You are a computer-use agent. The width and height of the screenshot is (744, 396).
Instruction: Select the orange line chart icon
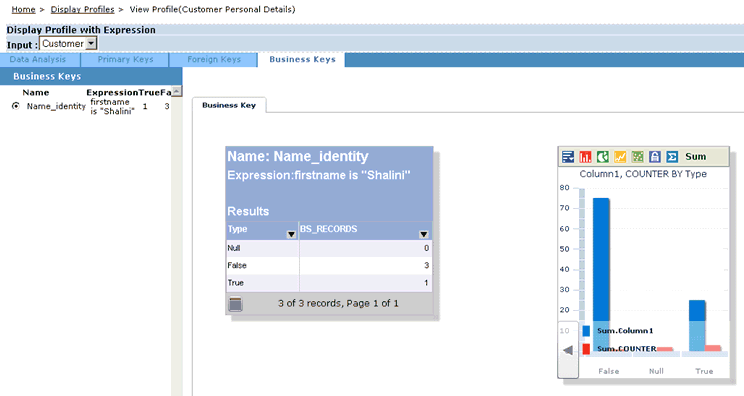(x=620, y=157)
